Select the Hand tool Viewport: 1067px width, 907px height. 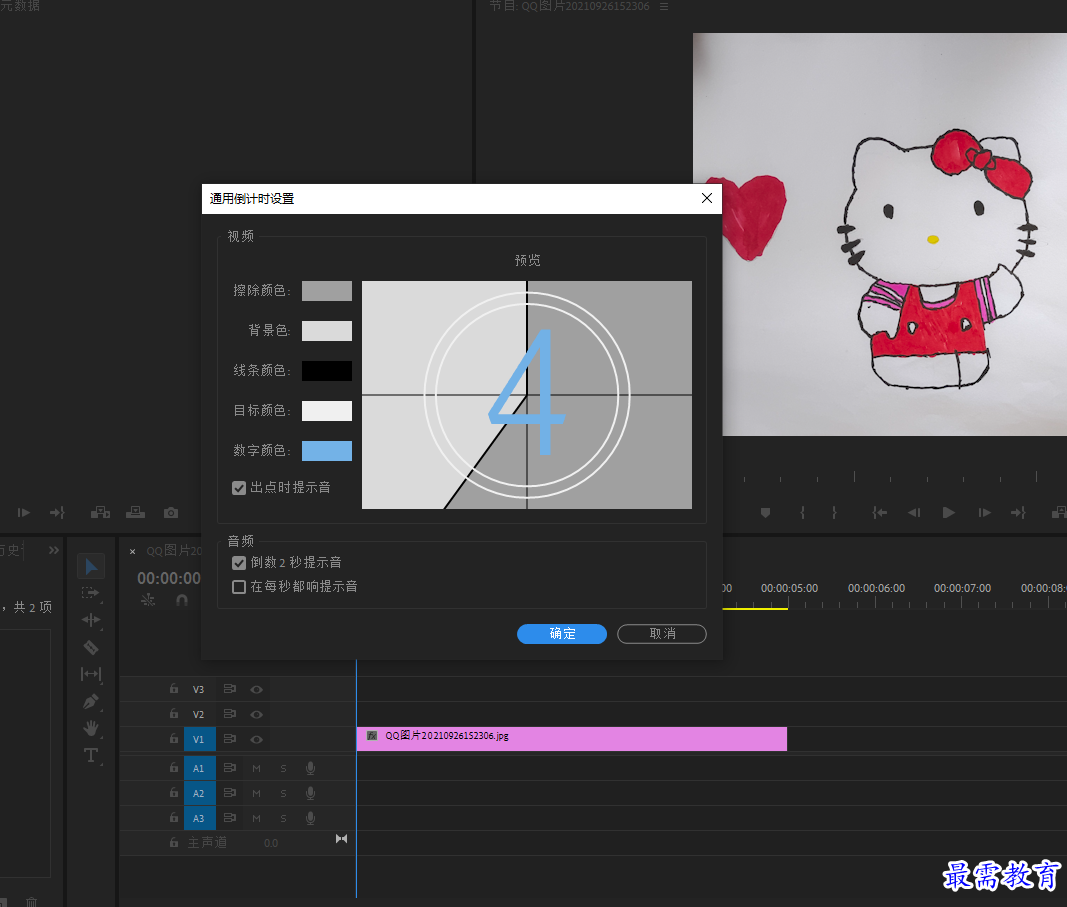91,728
